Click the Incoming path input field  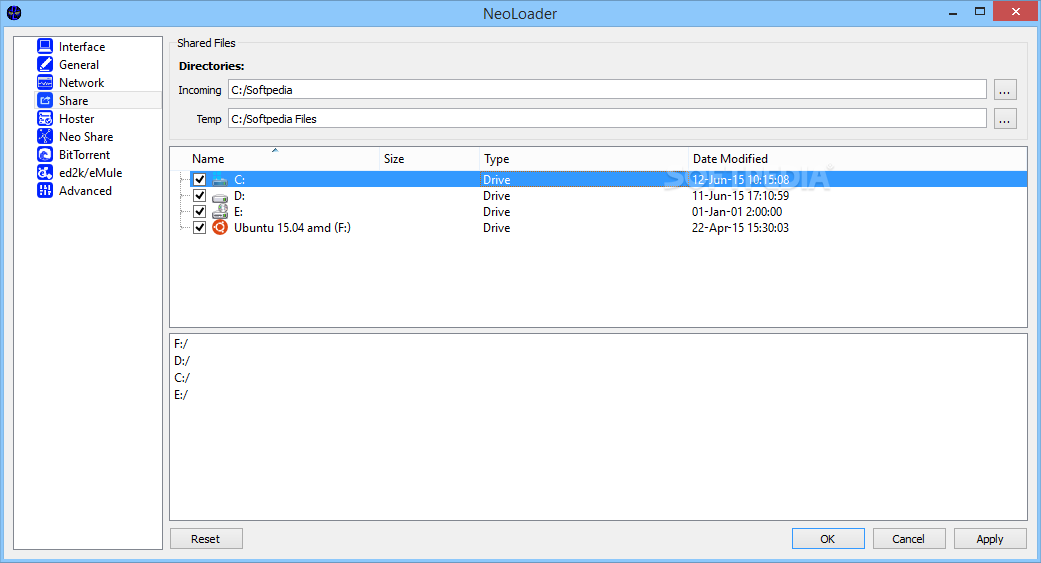coord(607,90)
